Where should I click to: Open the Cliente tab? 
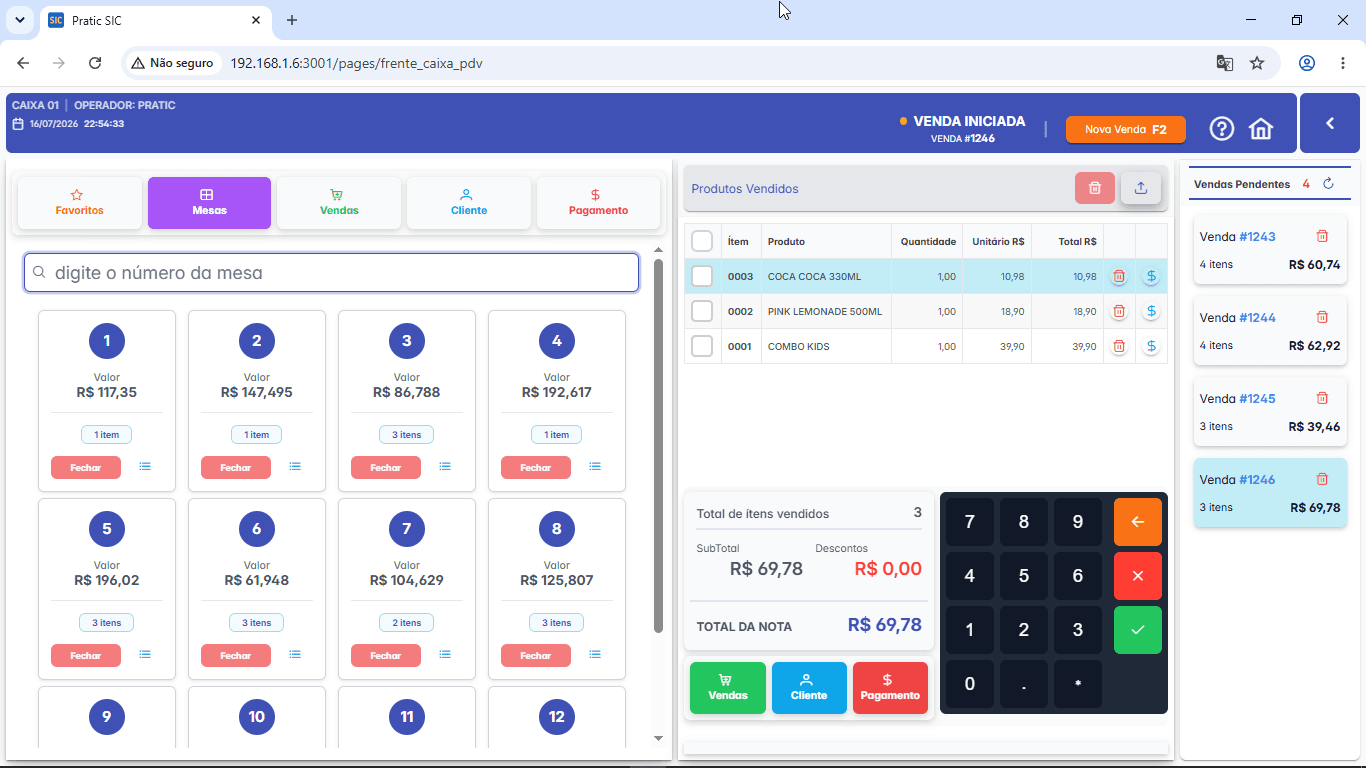[x=469, y=203]
